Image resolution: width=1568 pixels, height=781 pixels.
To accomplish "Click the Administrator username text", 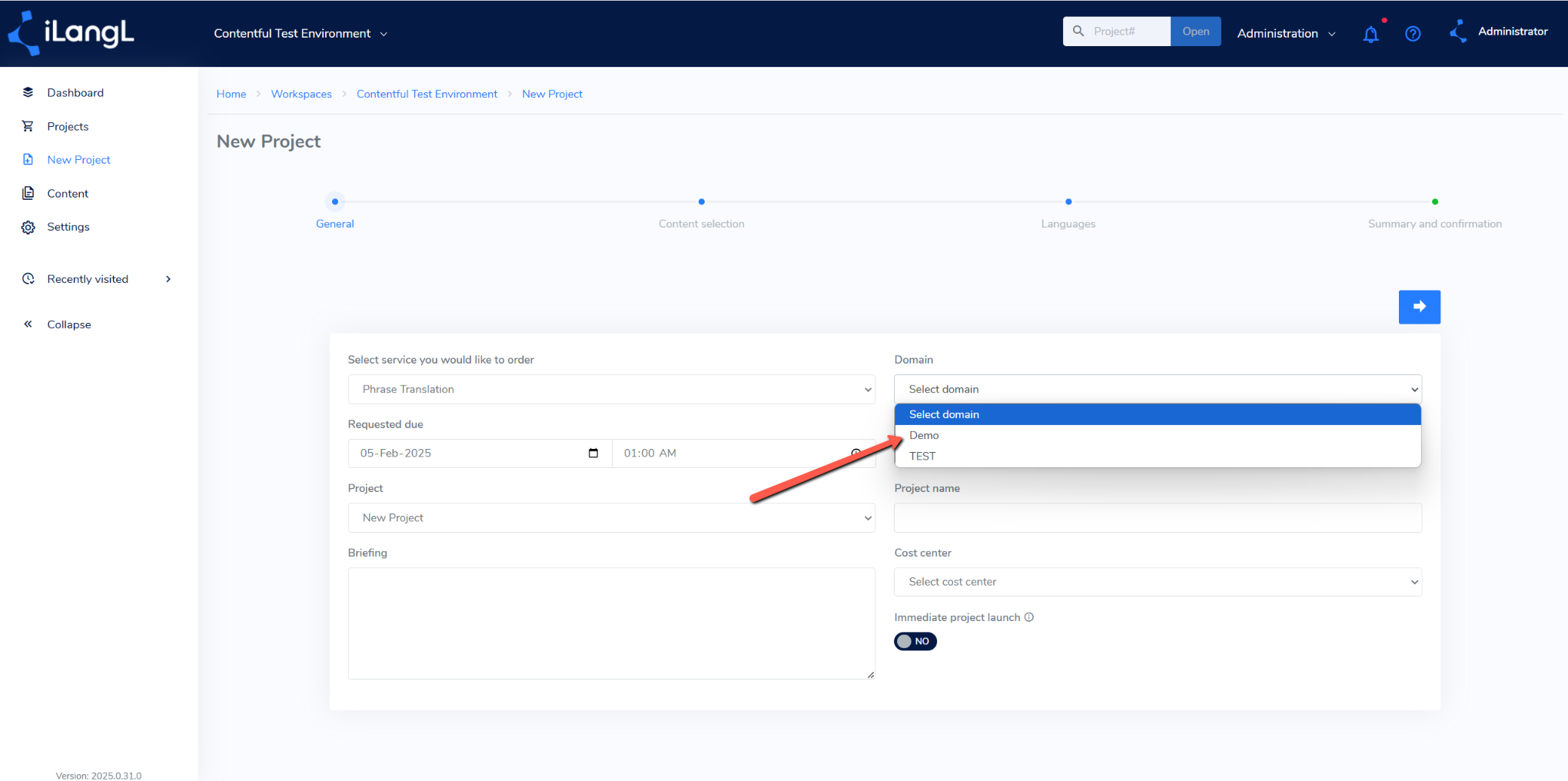I will [1513, 32].
